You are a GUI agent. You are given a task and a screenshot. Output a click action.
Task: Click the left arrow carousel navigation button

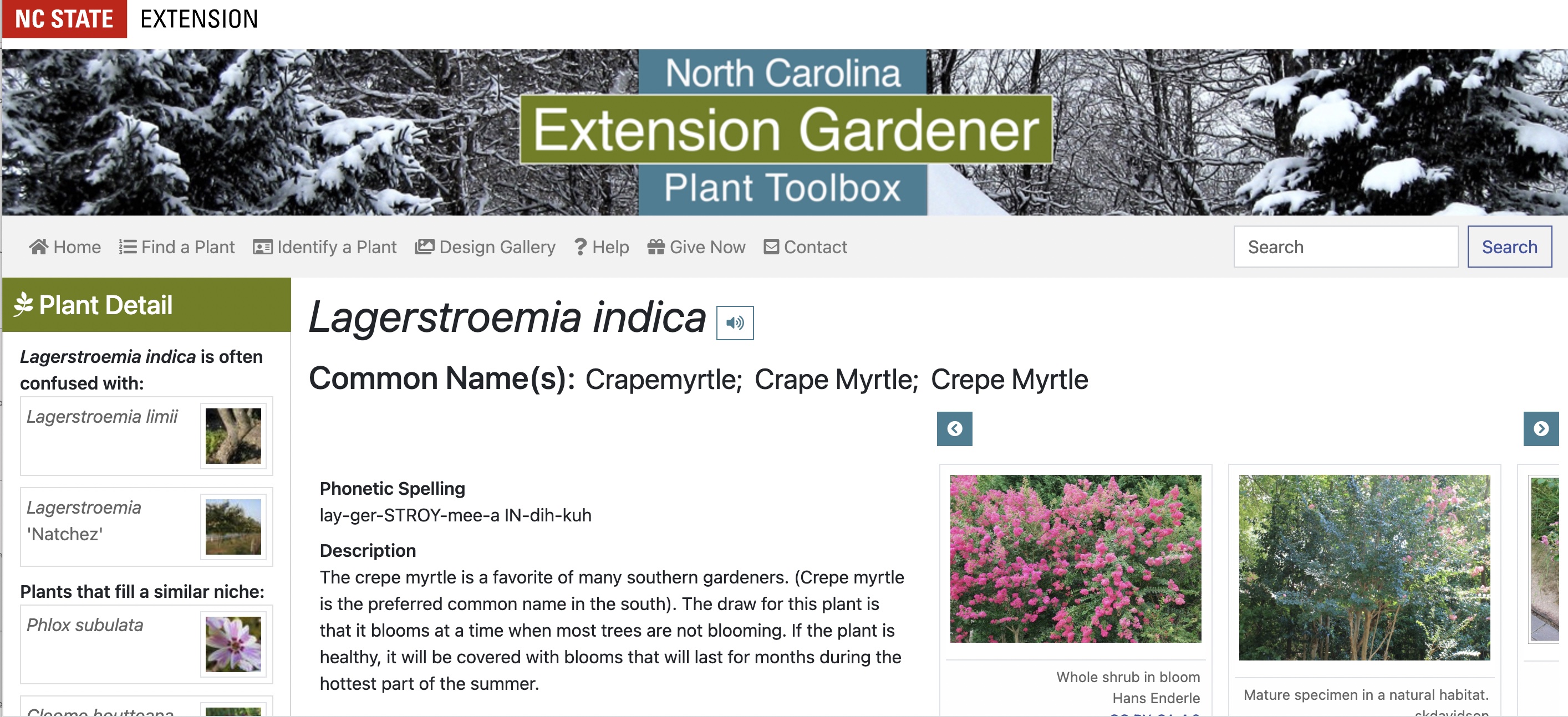pos(955,429)
